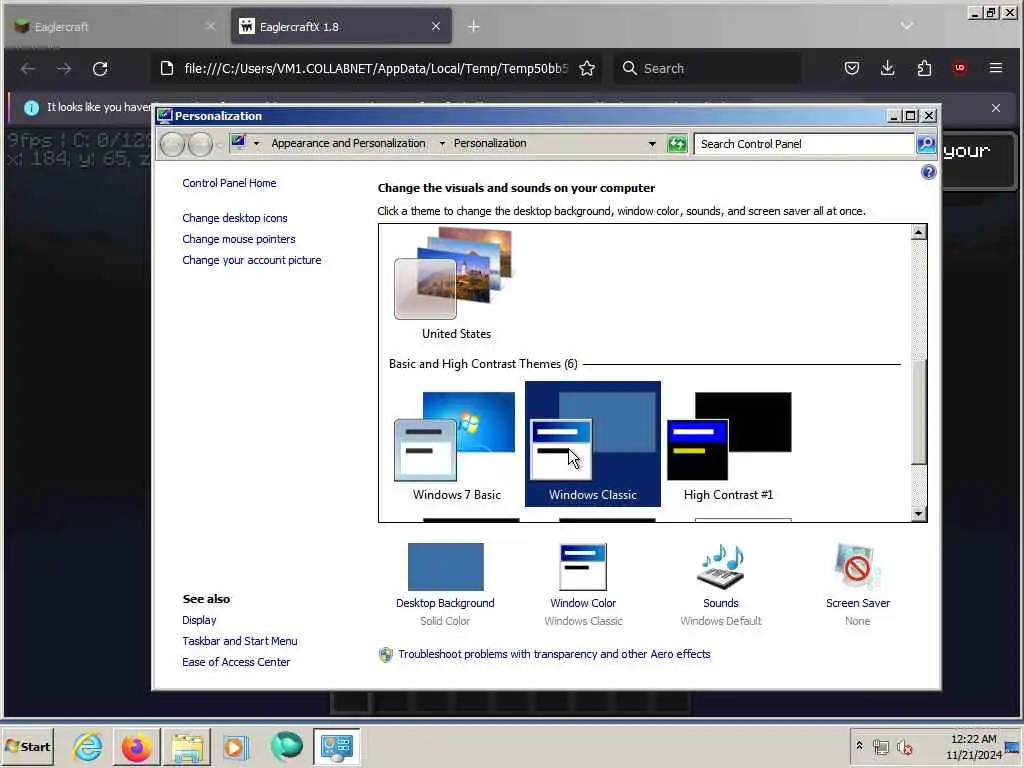This screenshot has height=768, width=1024.
Task: Click the Firefox Search box
Action: tap(707, 69)
